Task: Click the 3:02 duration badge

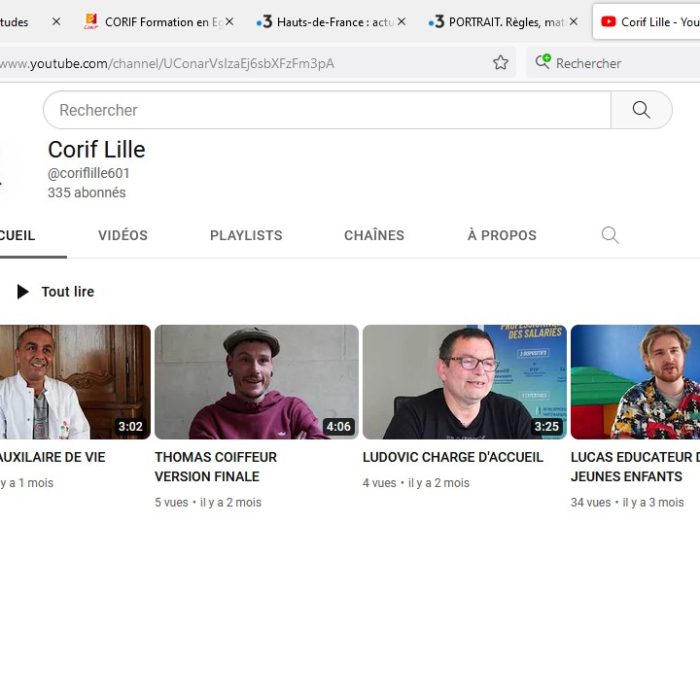Action: [x=130, y=426]
